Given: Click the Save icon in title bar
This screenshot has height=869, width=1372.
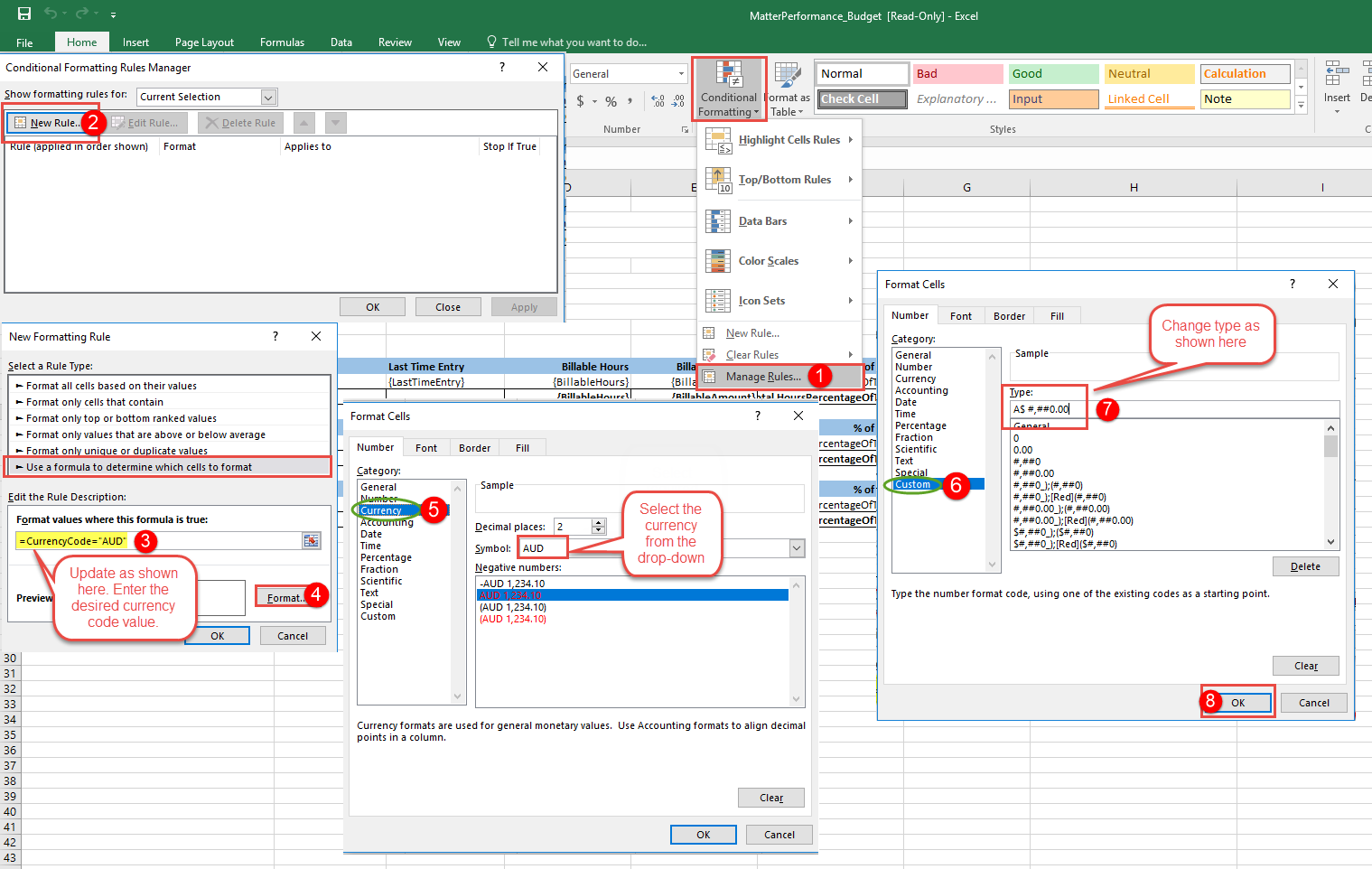Looking at the screenshot, I should pos(24,14).
